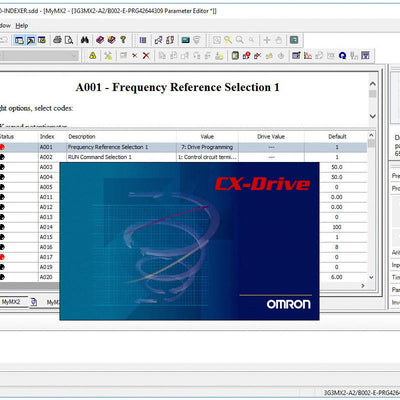Click the yellow warning triangle icon
This screenshot has width=400, height=400.
point(93,56)
